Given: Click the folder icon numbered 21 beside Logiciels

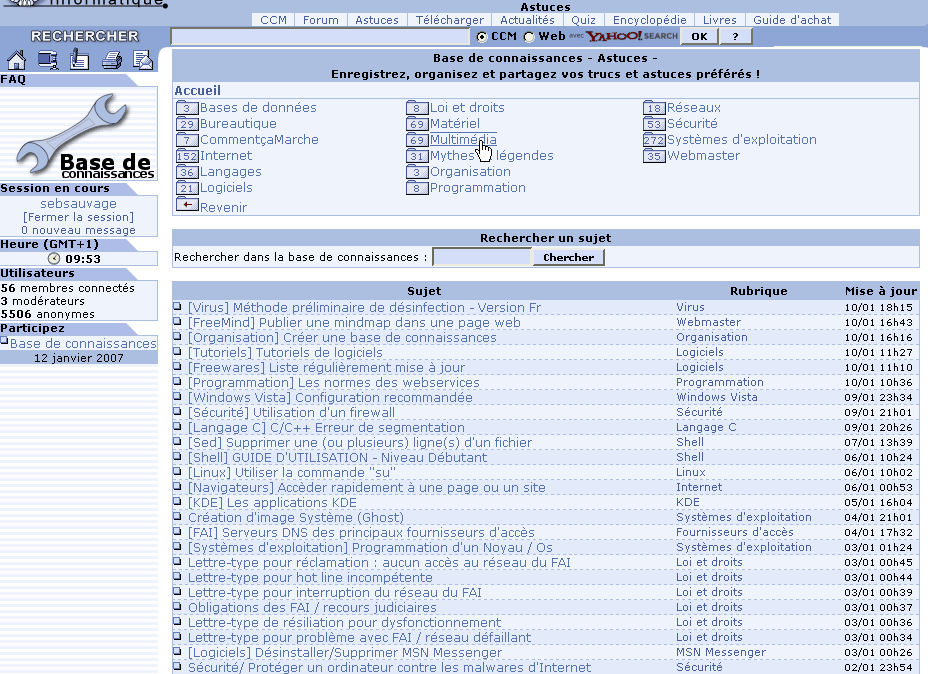Looking at the screenshot, I should coord(187,187).
